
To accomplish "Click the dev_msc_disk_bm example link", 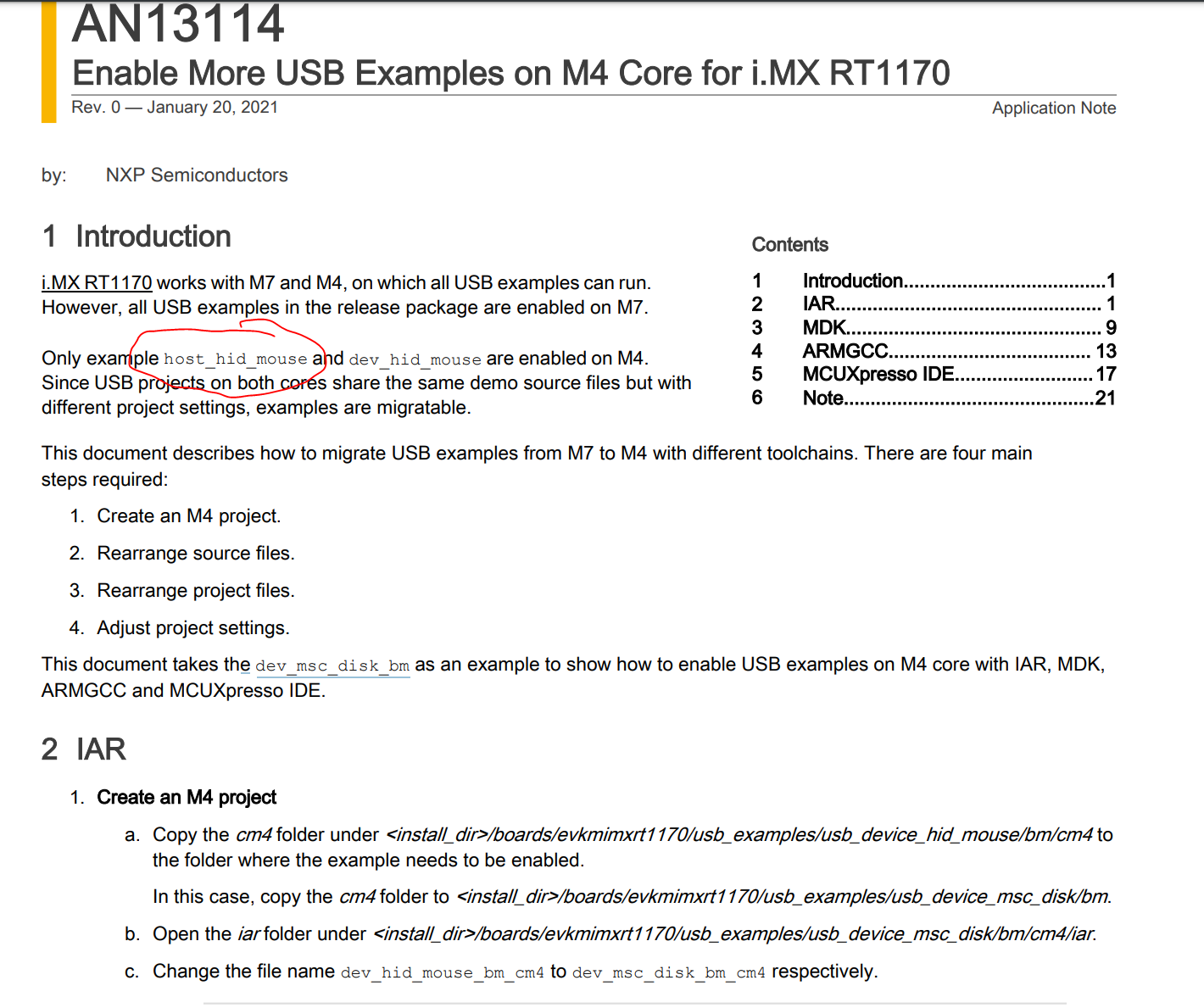I will pos(332,666).
